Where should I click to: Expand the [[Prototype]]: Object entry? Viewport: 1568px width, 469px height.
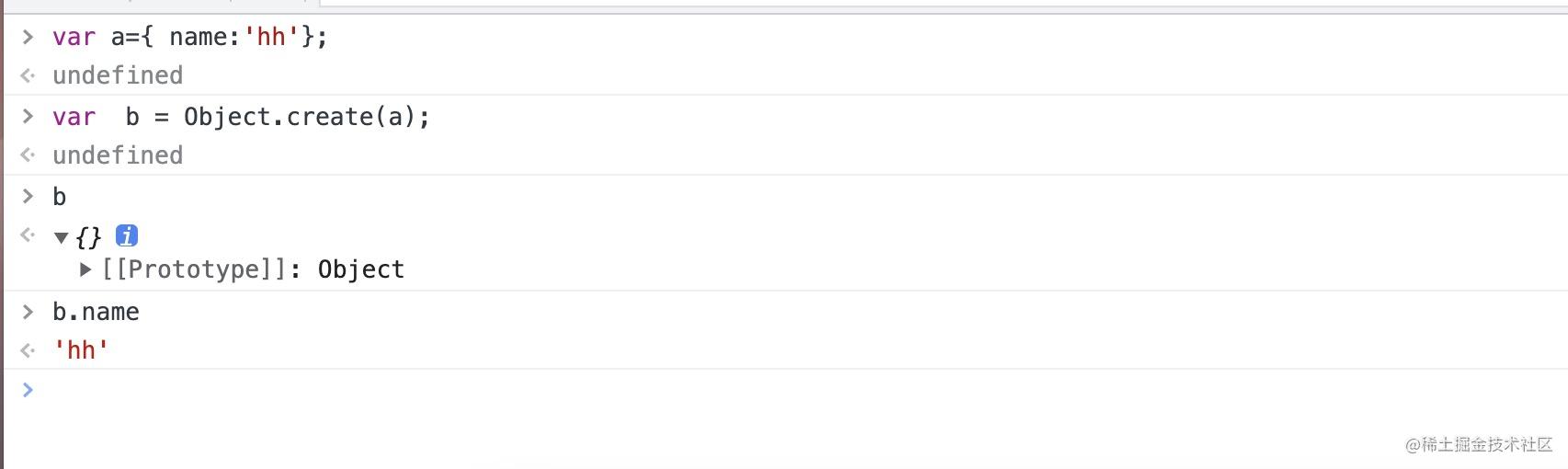(x=85, y=269)
